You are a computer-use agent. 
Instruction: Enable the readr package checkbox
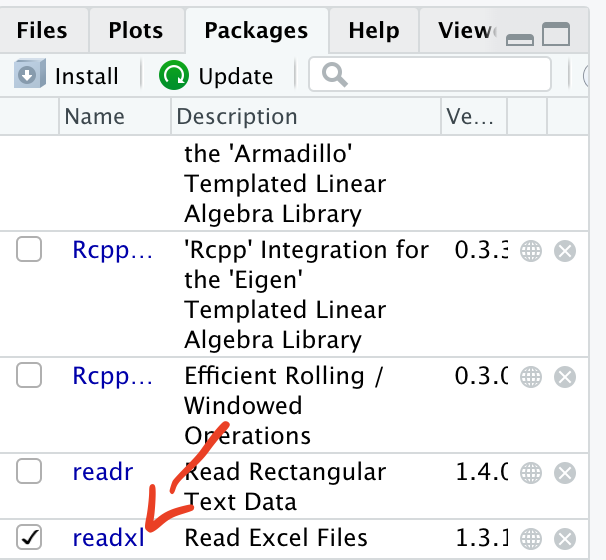(29, 471)
